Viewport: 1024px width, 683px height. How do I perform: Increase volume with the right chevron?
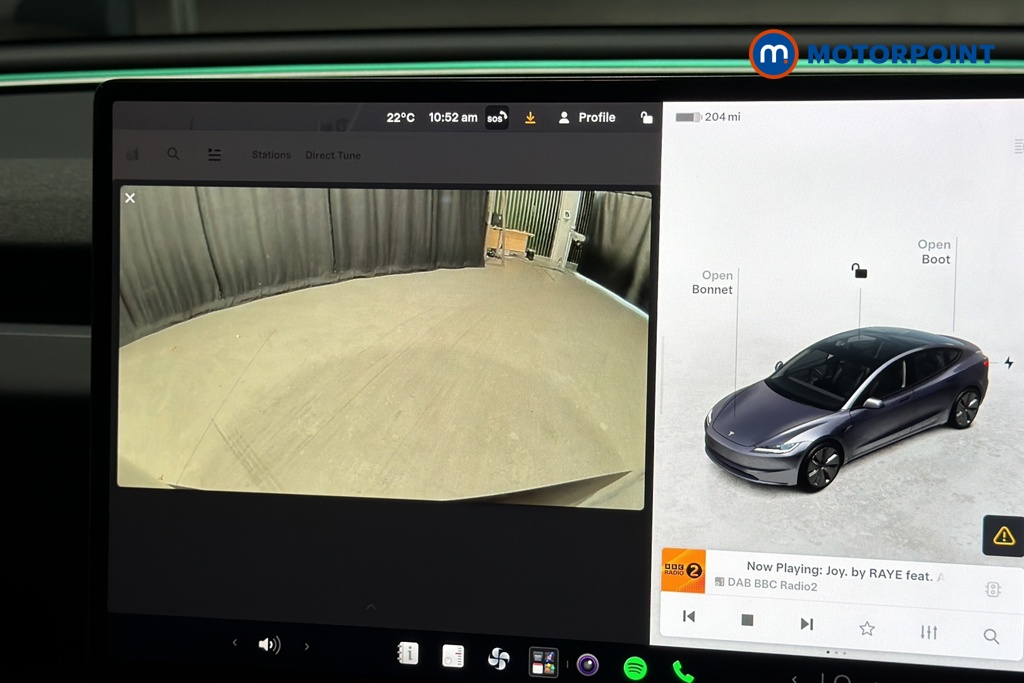pos(306,646)
